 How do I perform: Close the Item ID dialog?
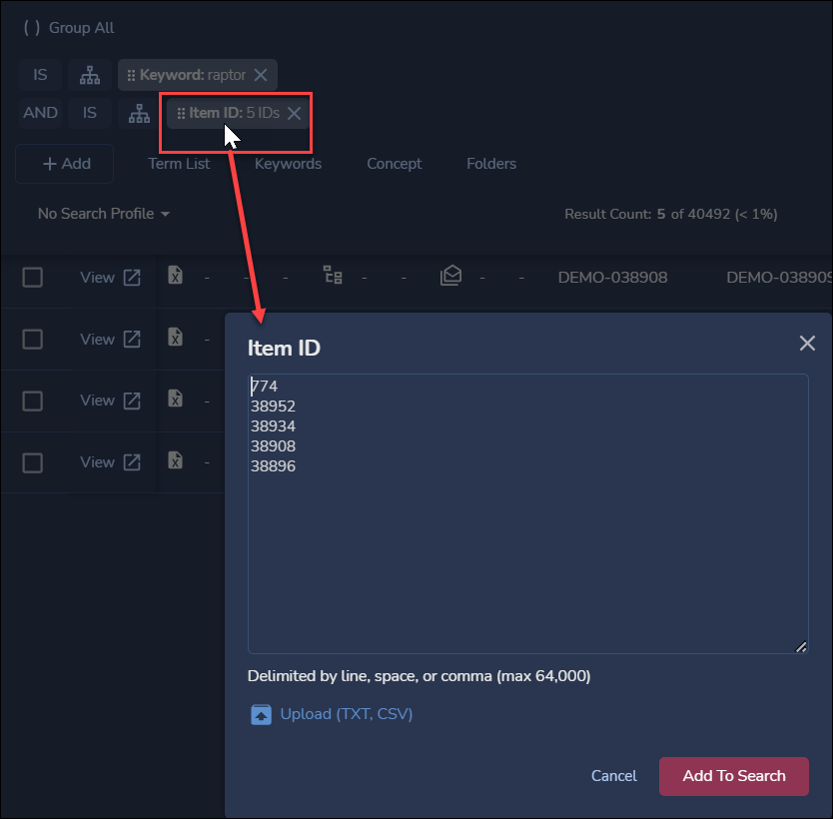[x=807, y=344]
